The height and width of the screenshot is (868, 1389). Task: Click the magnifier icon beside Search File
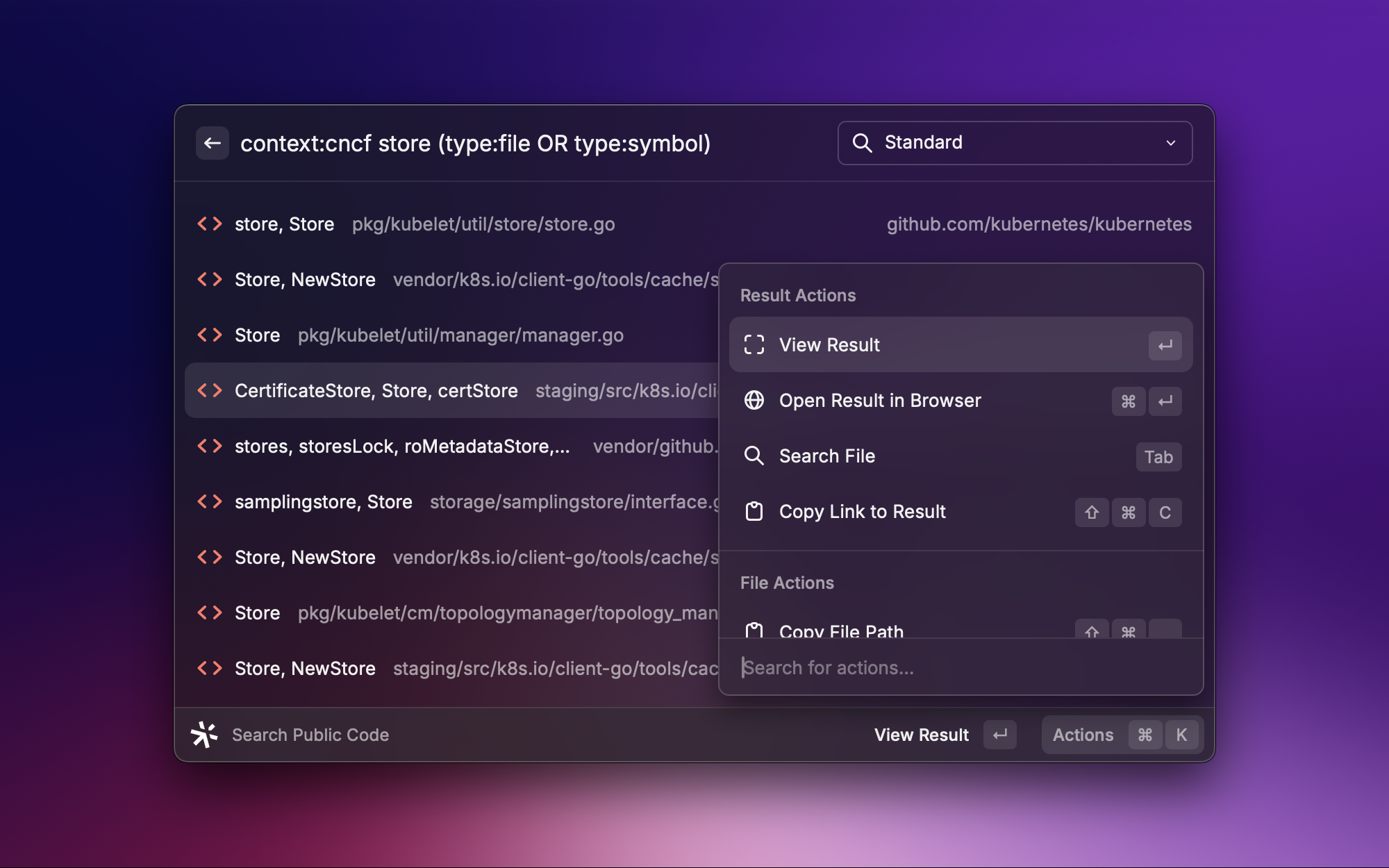tap(754, 456)
